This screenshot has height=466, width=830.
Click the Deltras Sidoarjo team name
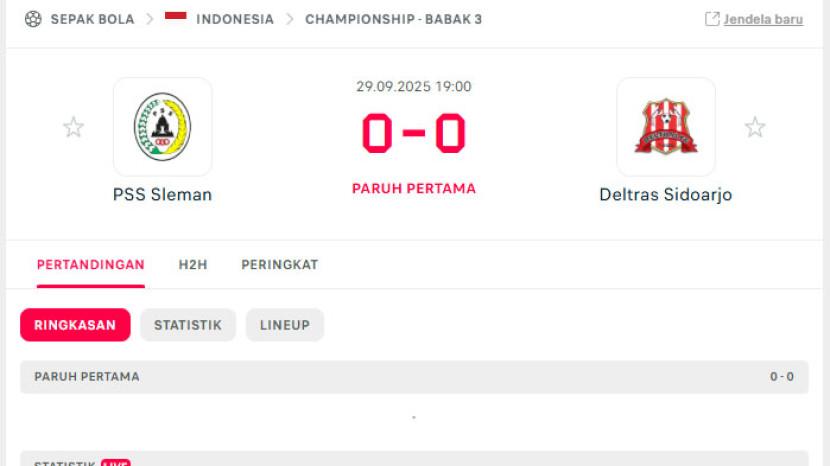[666, 195]
